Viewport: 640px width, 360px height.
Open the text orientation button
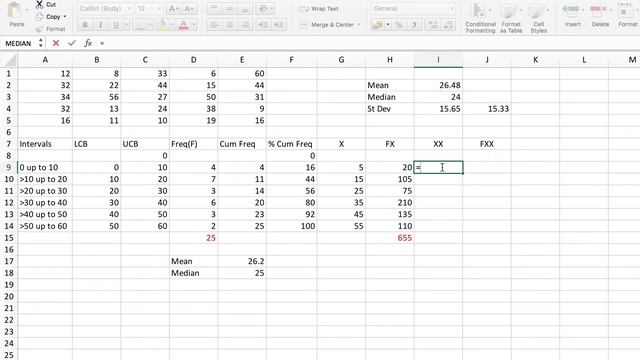266,9
